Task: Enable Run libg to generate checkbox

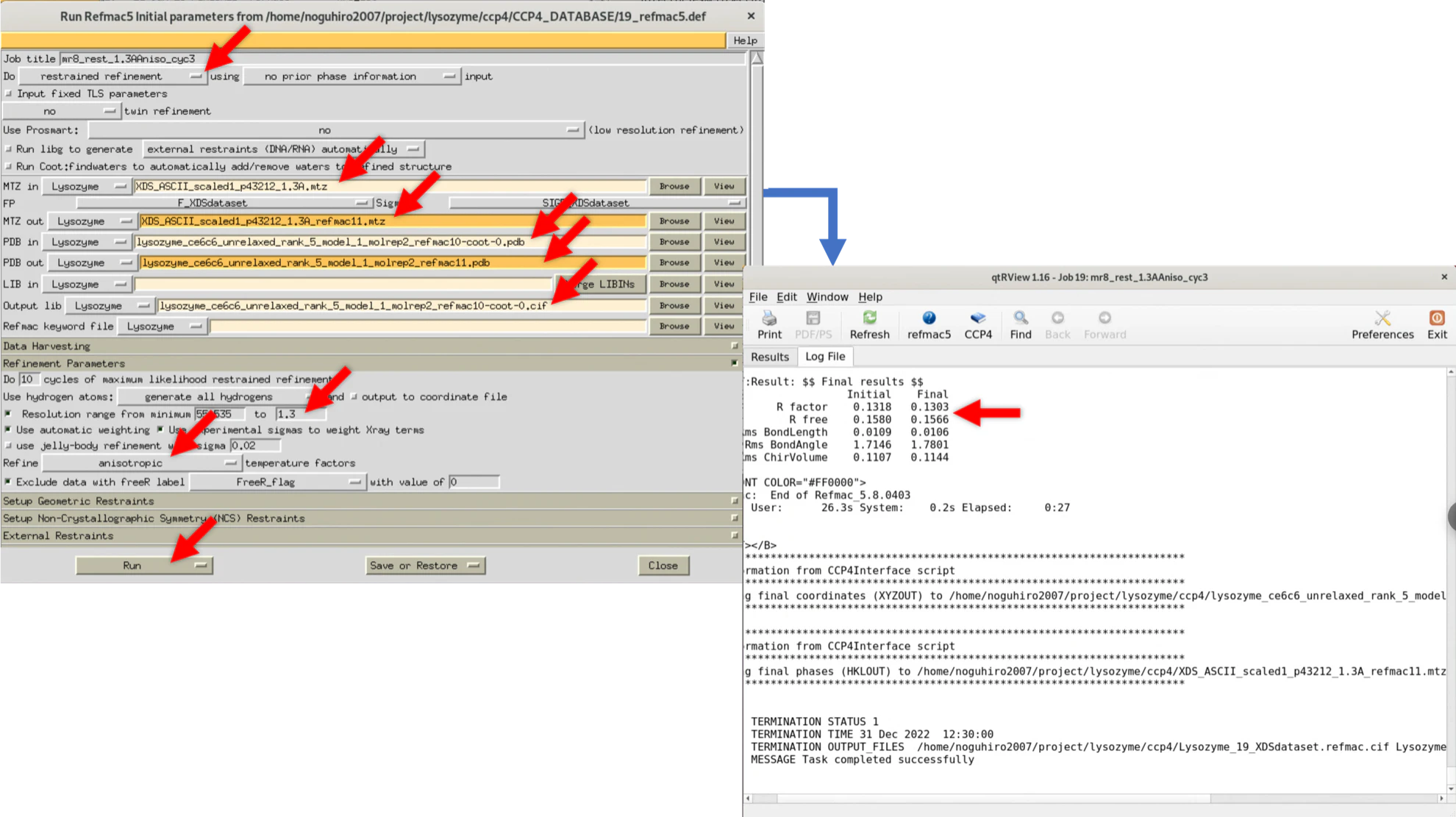Action: (8, 149)
